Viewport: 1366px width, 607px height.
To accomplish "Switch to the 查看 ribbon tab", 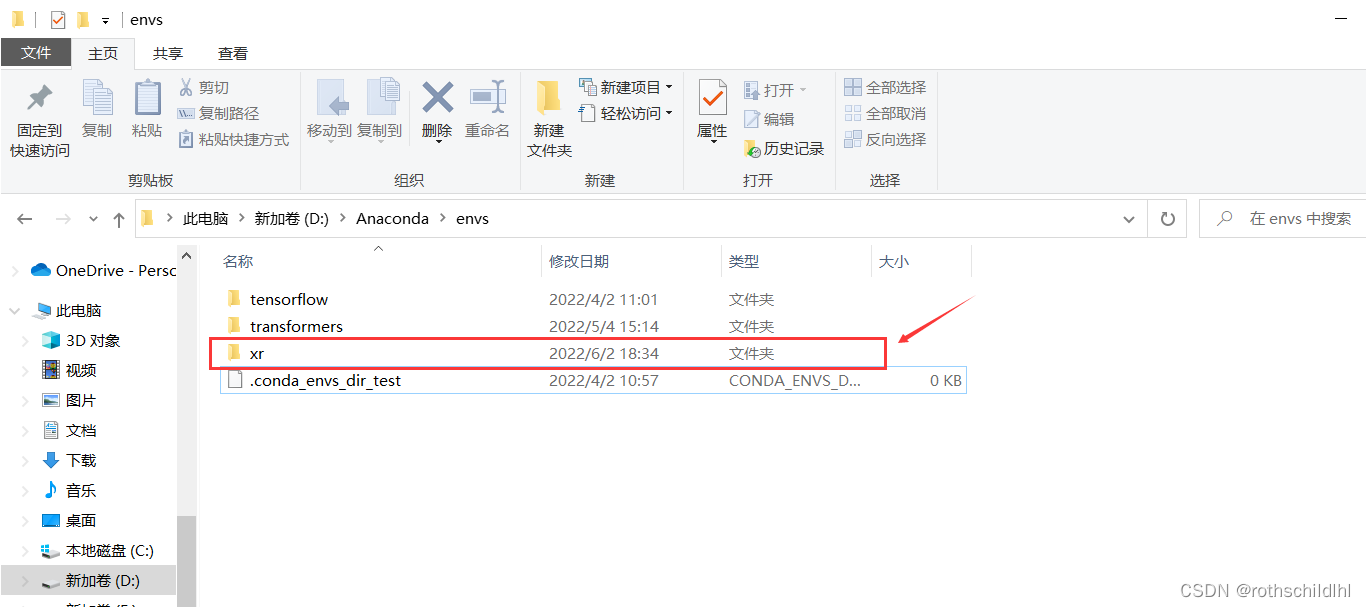I will pyautogui.click(x=232, y=52).
